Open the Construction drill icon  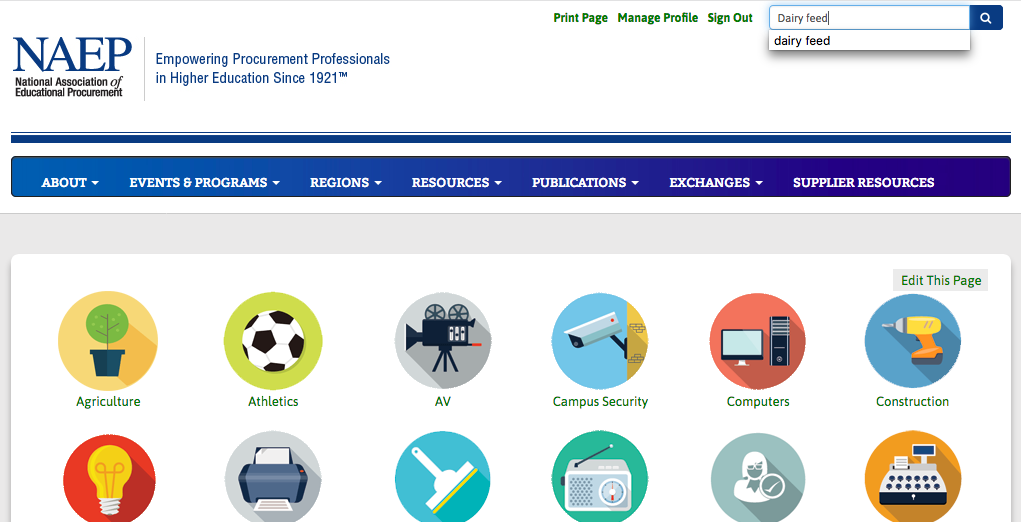click(x=912, y=342)
